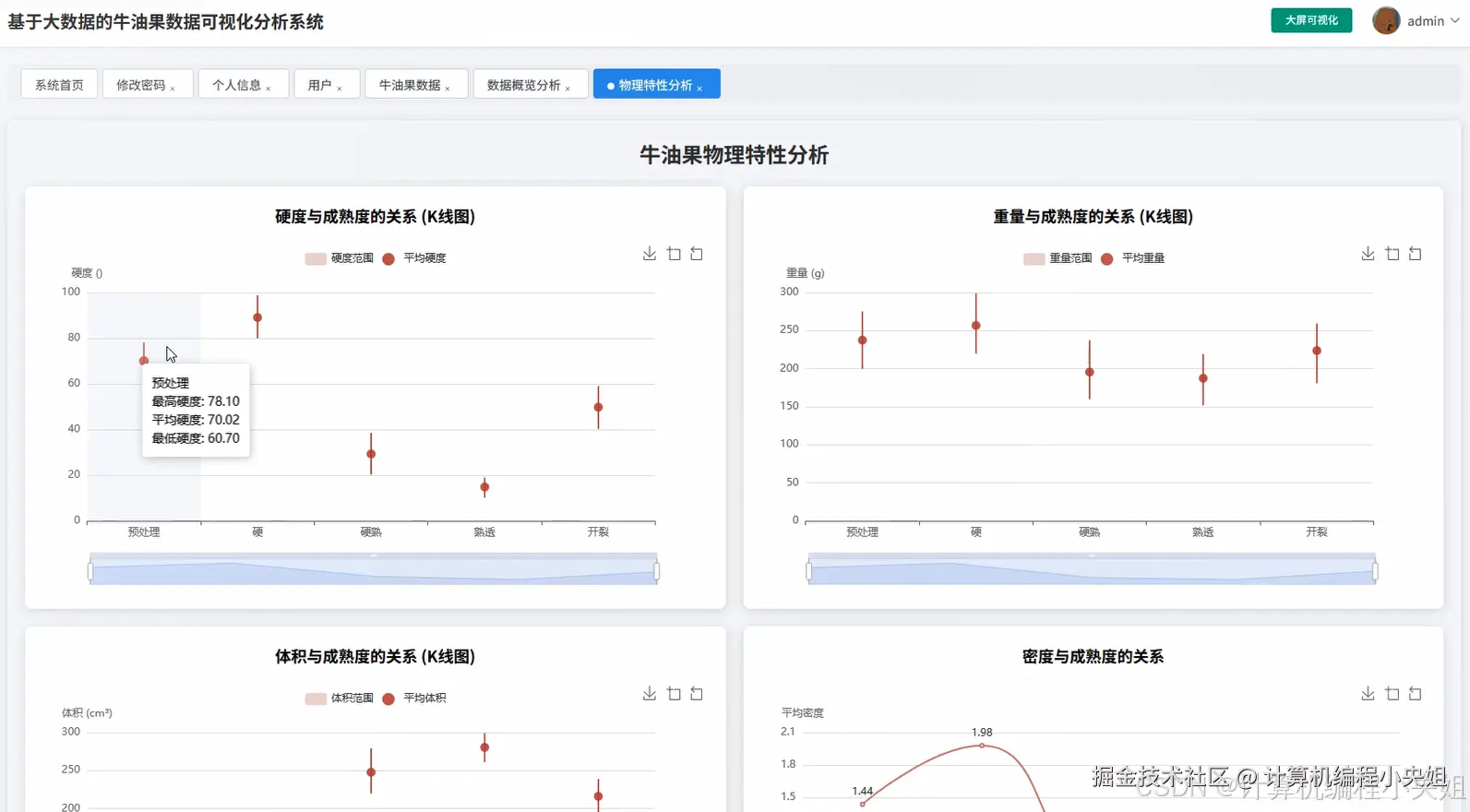The height and width of the screenshot is (812, 1470).
Task: Toggle 平均体积 legend series
Action: pos(414,699)
